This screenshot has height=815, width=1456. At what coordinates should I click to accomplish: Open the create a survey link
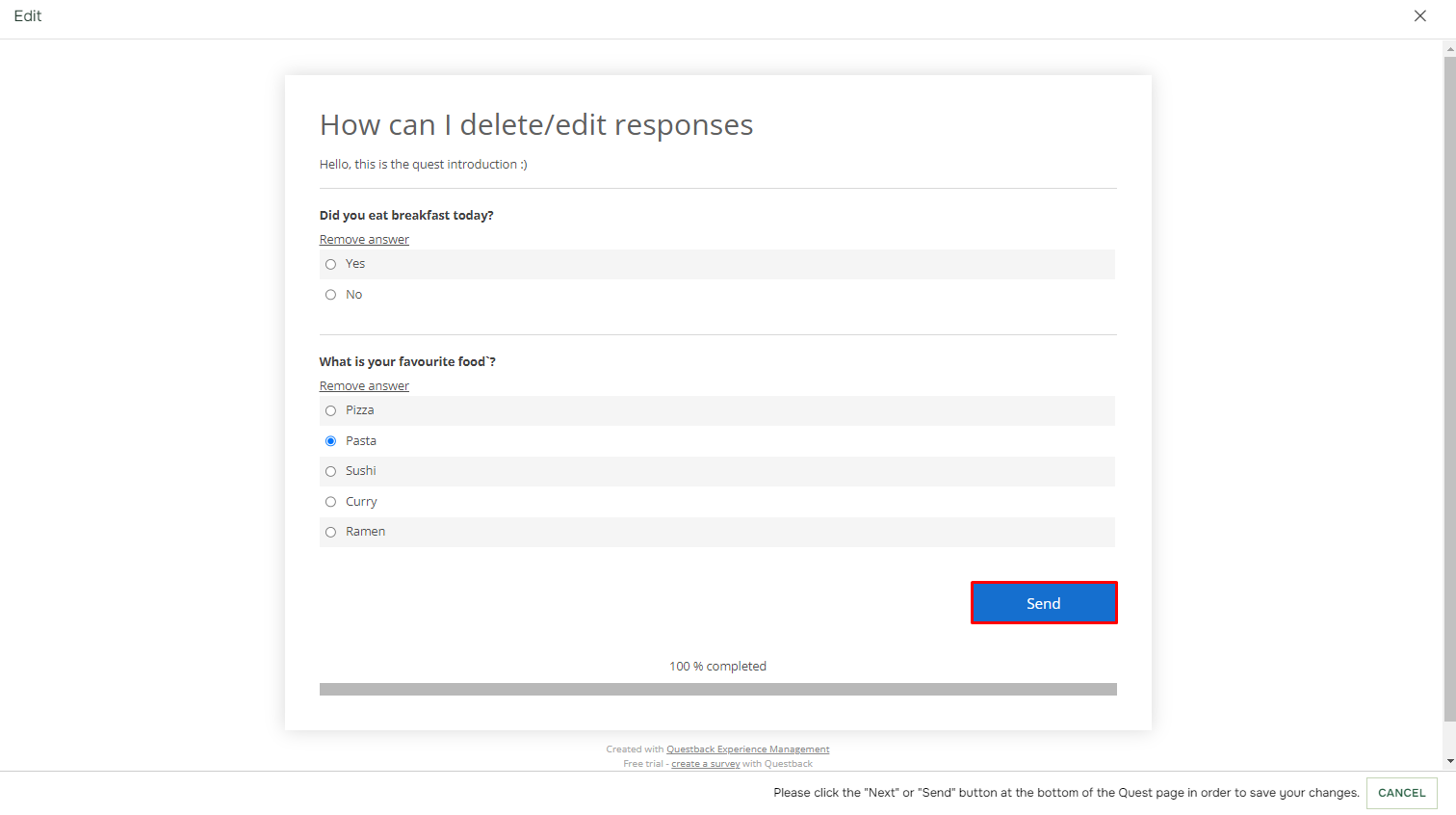(x=706, y=764)
